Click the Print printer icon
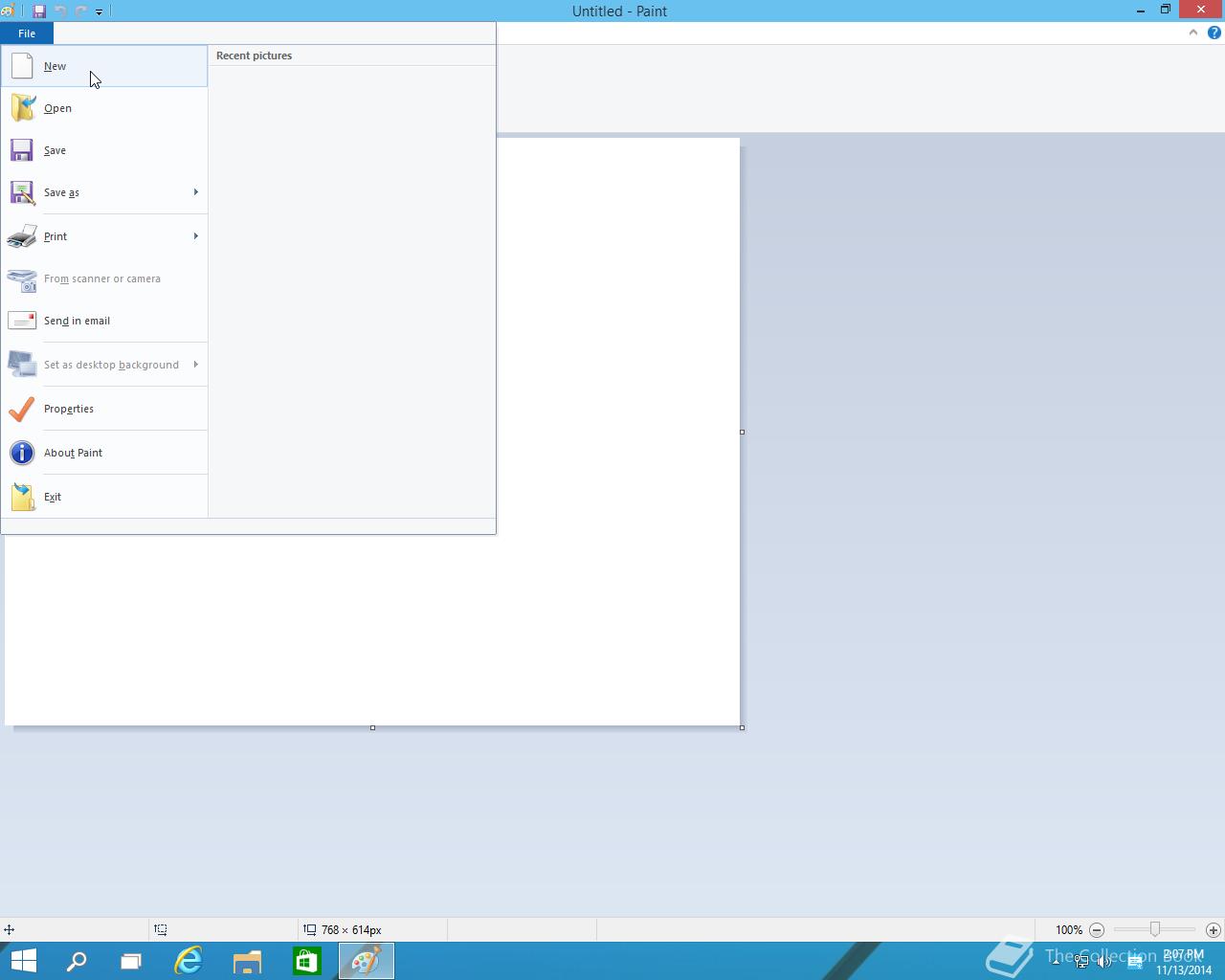Image resolution: width=1225 pixels, height=980 pixels. point(22,236)
